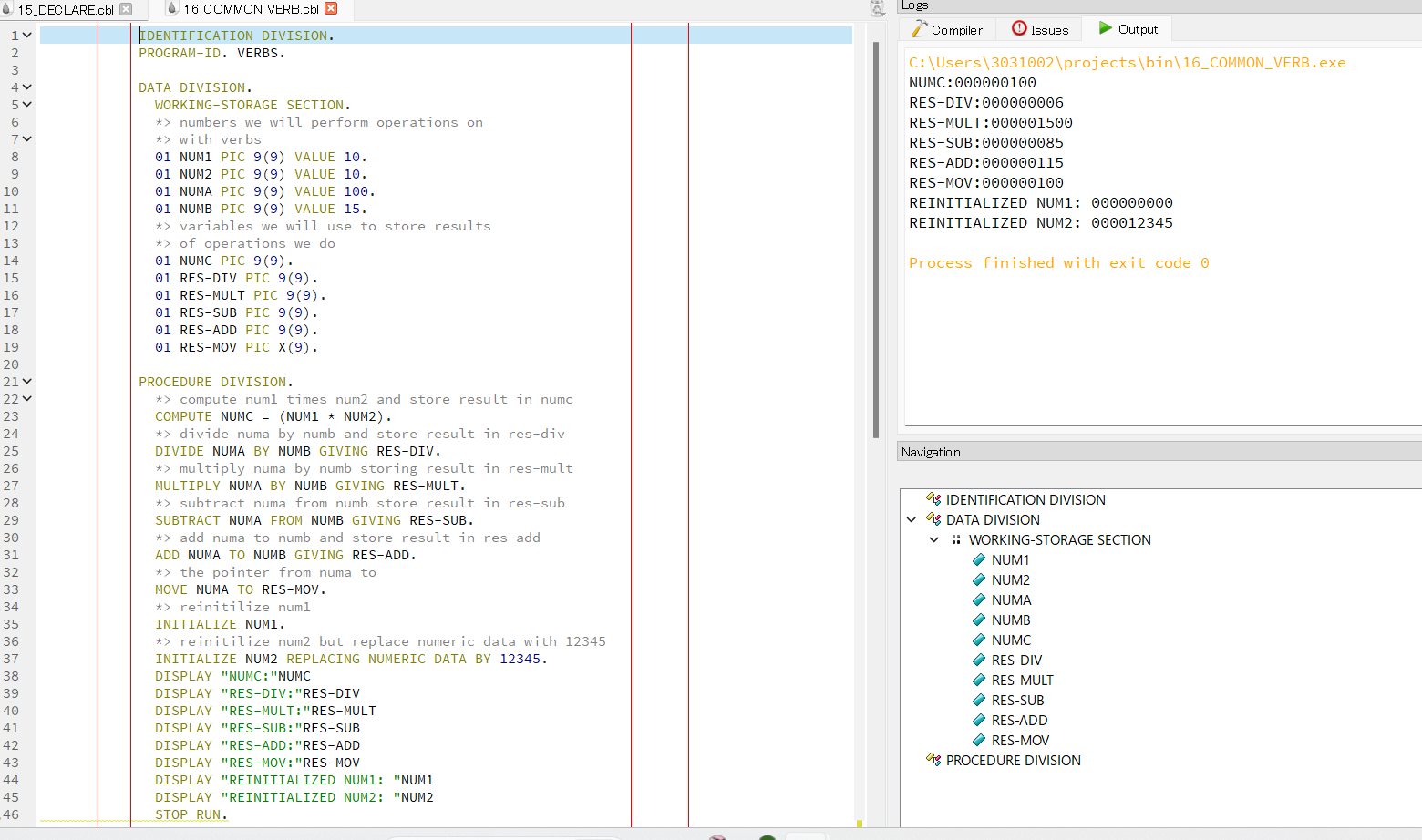
Task: Toggle the fold arrow at line 22
Action: (x=27, y=399)
